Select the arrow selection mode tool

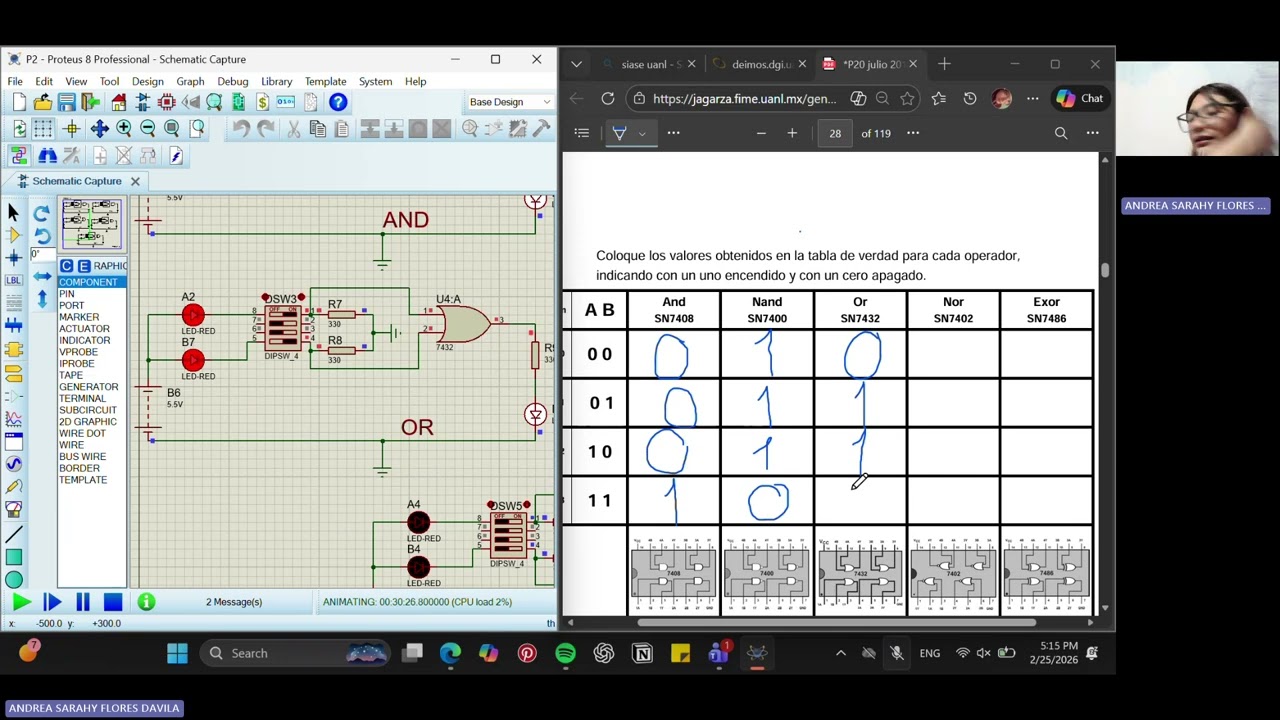pyautogui.click(x=13, y=212)
